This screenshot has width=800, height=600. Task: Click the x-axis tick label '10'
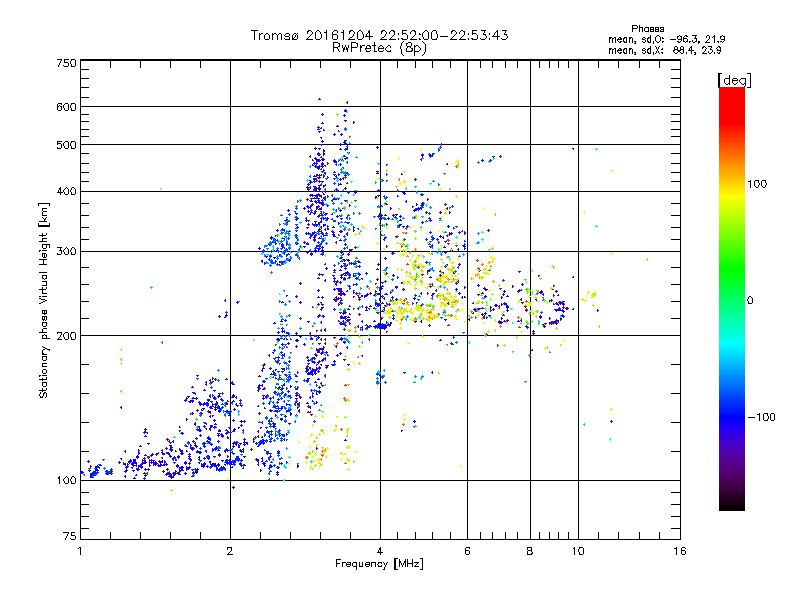click(x=578, y=551)
